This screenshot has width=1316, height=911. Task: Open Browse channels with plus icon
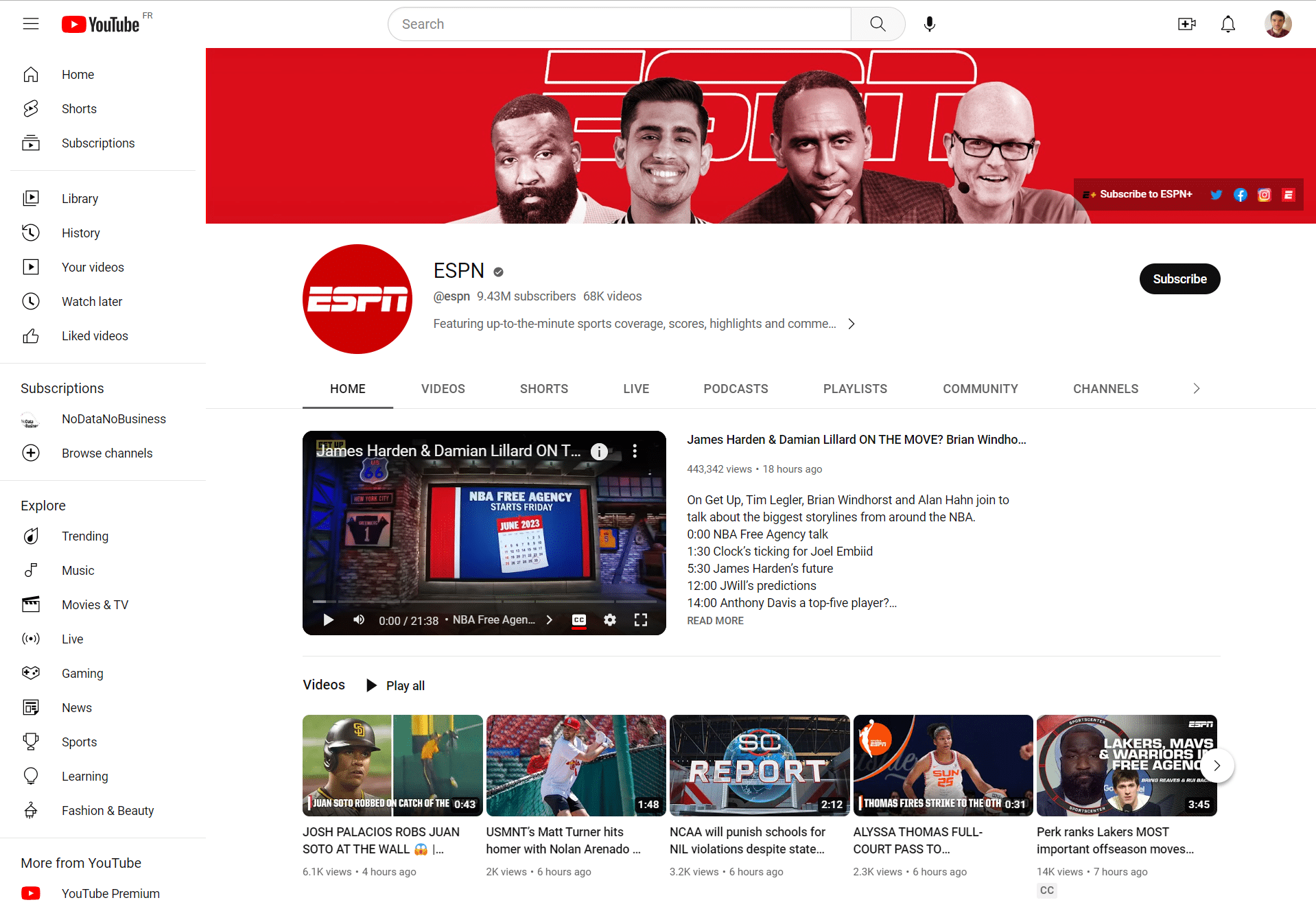tap(103, 453)
